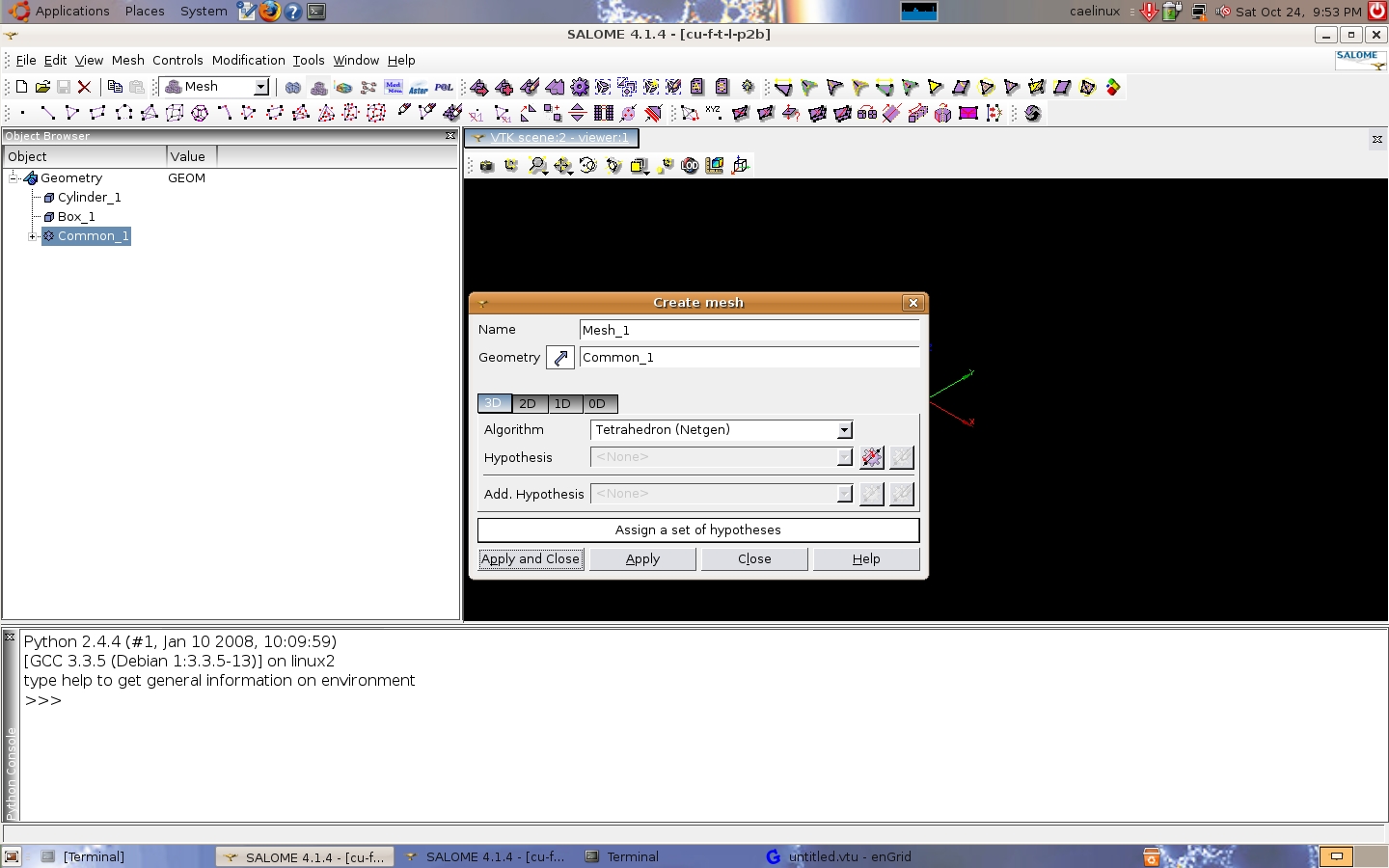Click the Compute mesh gear icon
Image resolution: width=1389 pixels, height=868 pixels.
[x=580, y=87]
